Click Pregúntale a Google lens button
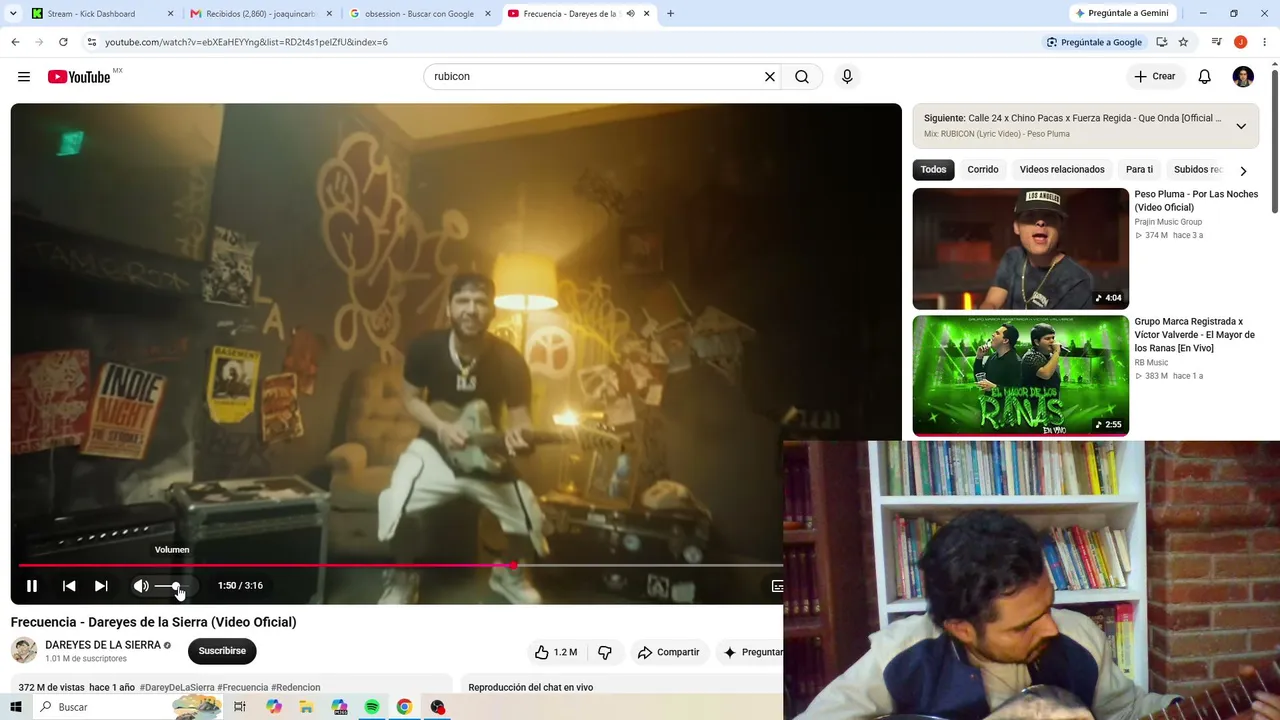This screenshot has width=1280, height=720. coord(1094,42)
